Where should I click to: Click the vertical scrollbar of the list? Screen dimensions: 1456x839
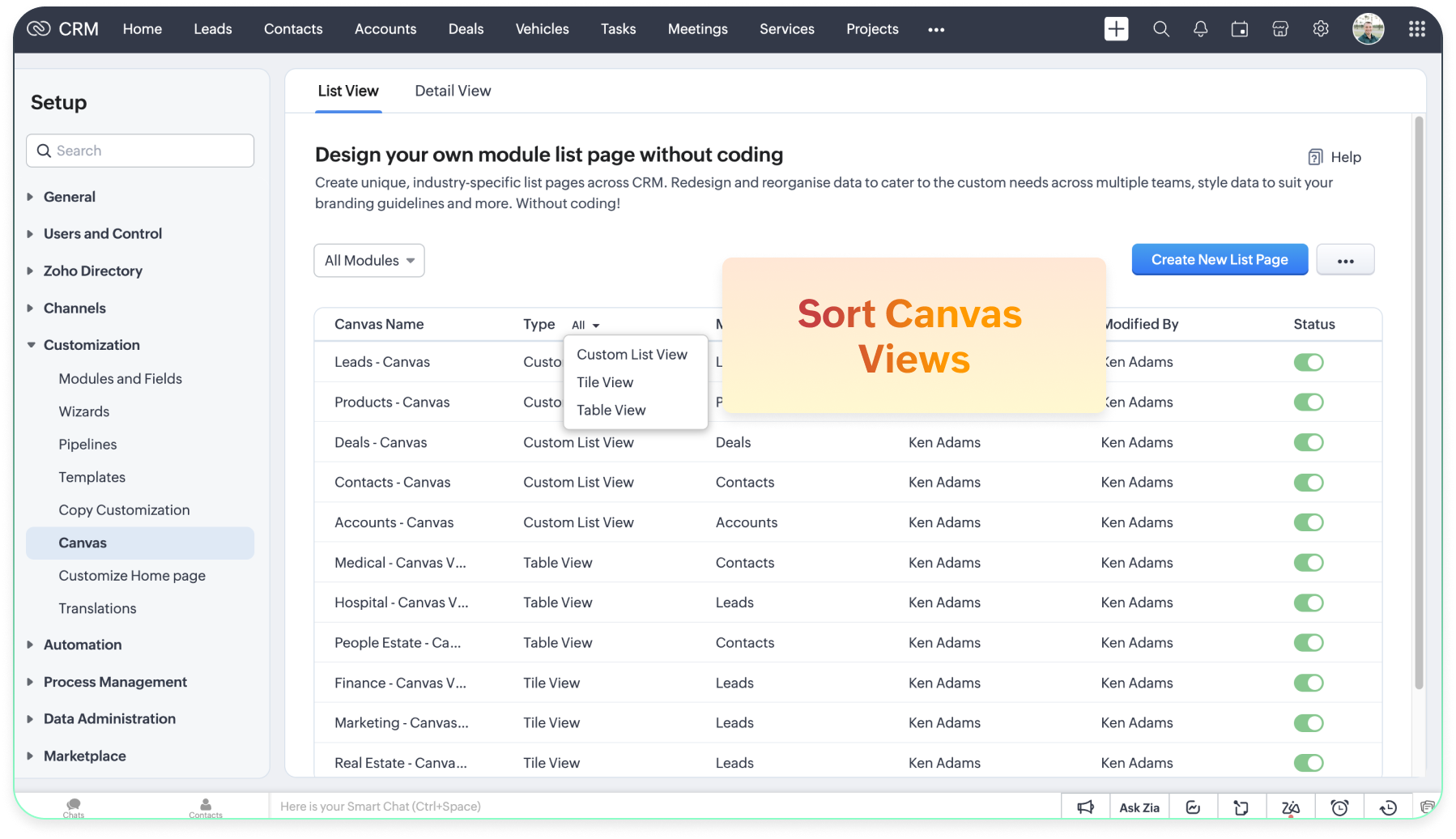pyautogui.click(x=1418, y=405)
